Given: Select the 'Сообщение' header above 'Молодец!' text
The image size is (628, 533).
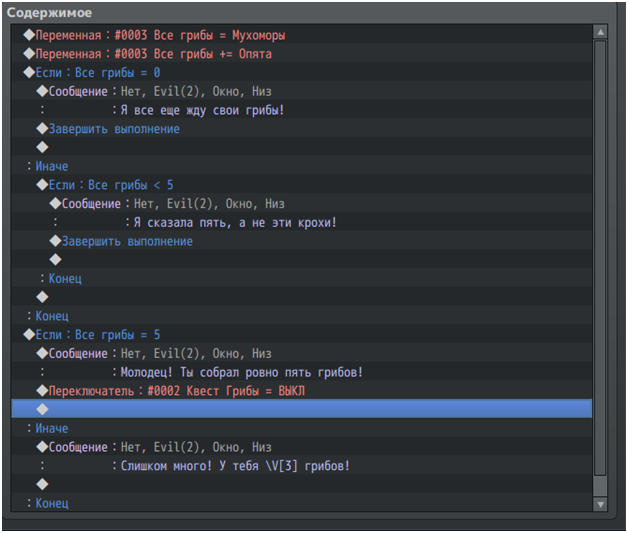Looking at the screenshot, I should click(78, 354).
